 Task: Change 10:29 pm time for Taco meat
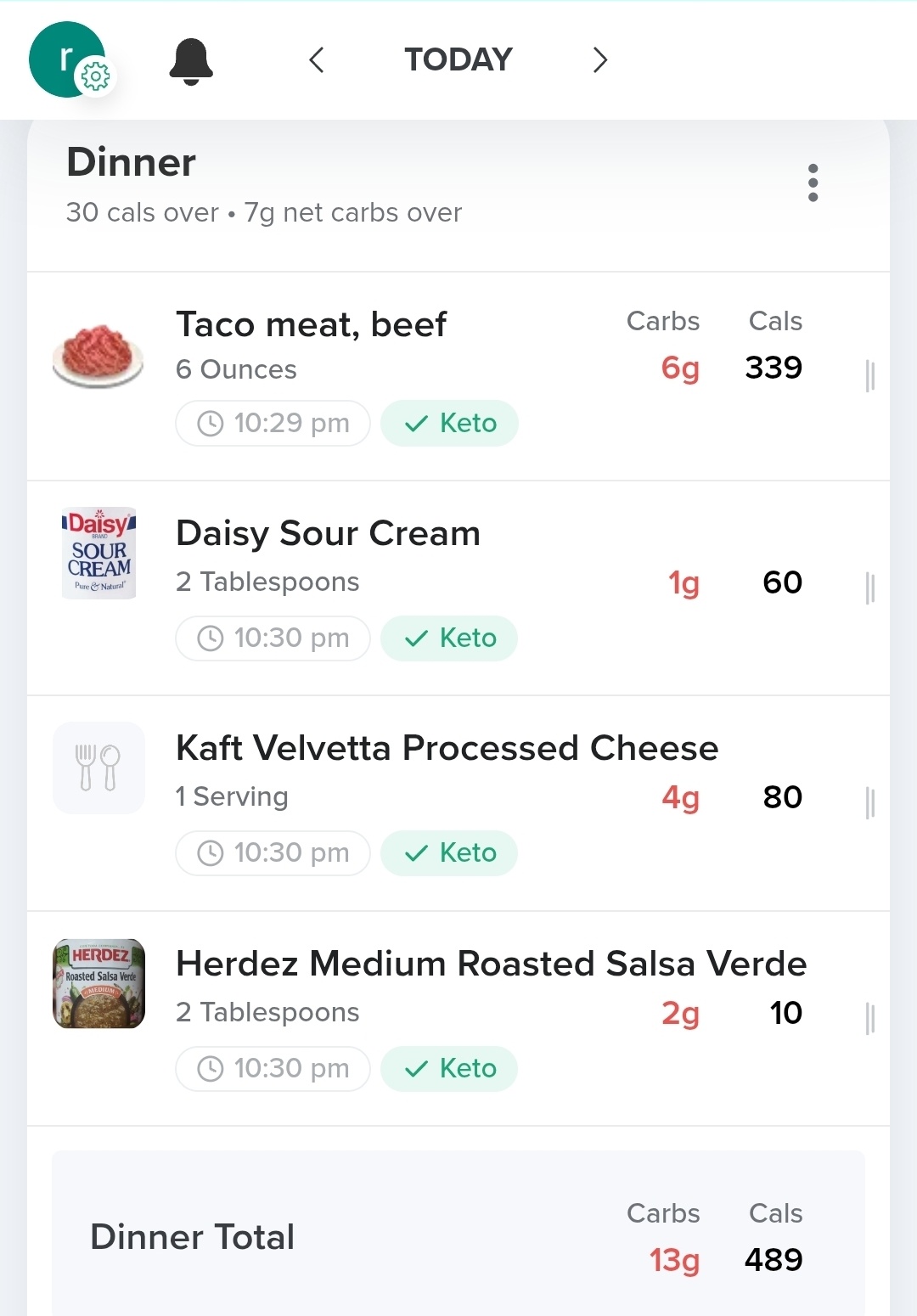[x=273, y=423]
